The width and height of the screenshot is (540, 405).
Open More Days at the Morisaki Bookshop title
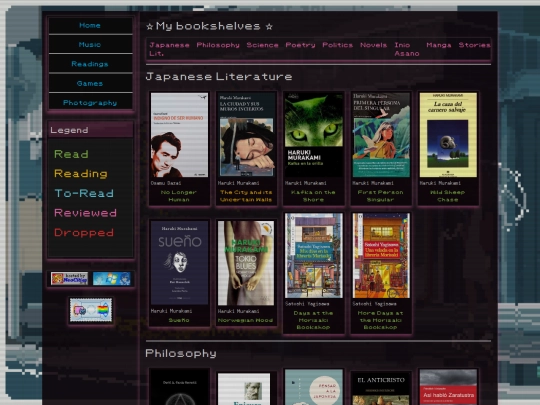pyautogui.click(x=380, y=320)
